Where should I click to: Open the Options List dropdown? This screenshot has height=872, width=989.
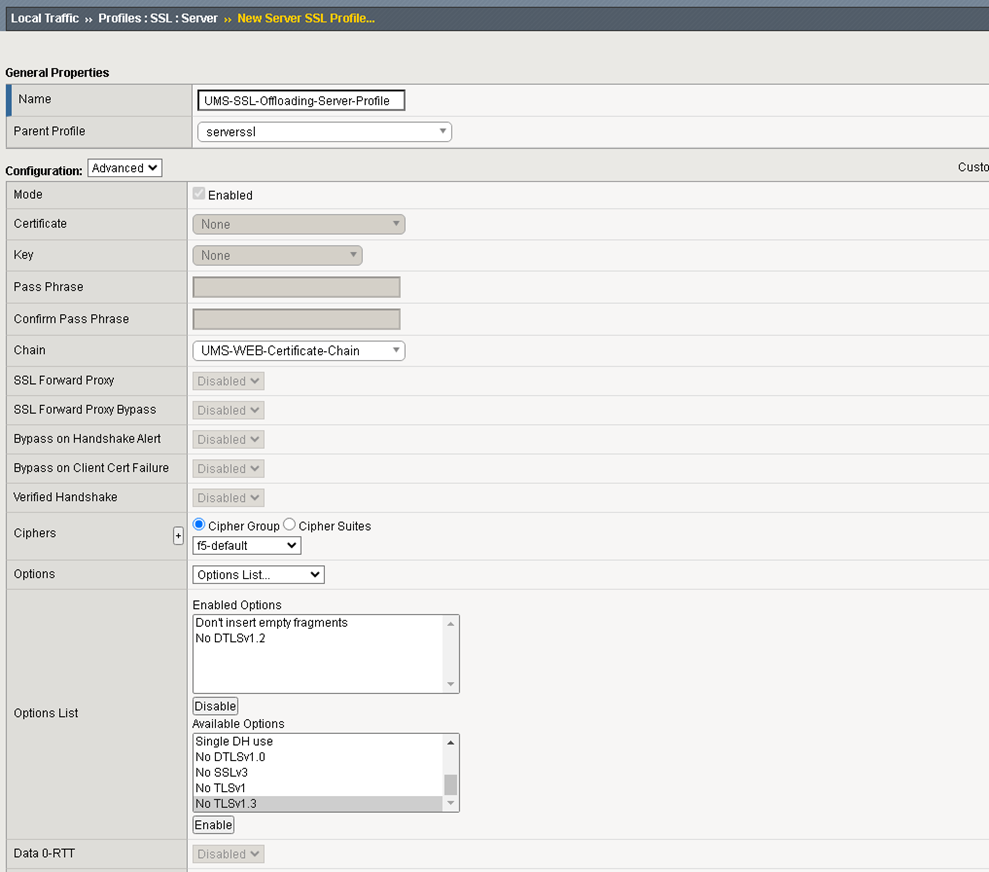(257, 574)
